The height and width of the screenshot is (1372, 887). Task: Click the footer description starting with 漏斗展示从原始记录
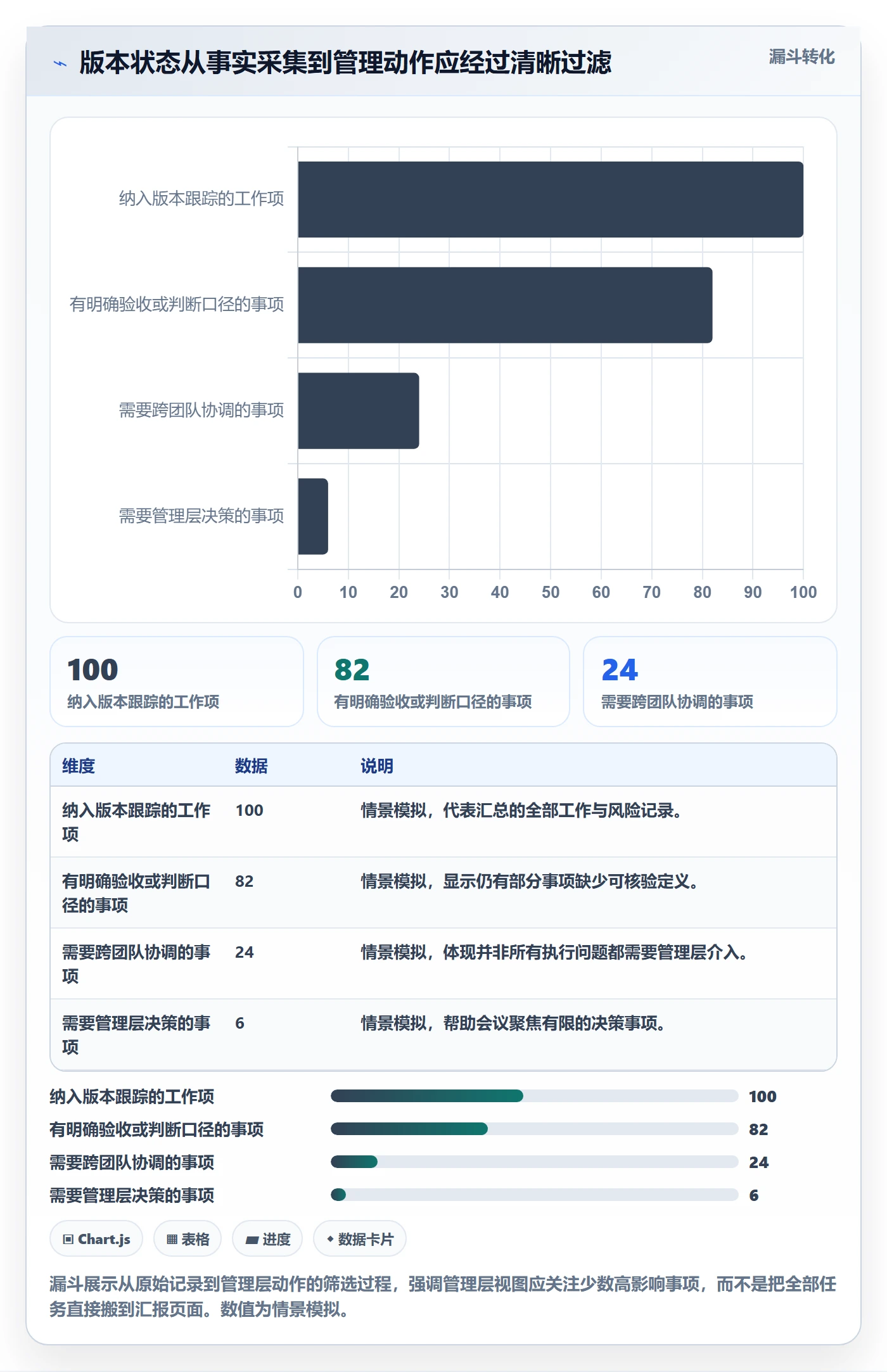(x=443, y=1296)
